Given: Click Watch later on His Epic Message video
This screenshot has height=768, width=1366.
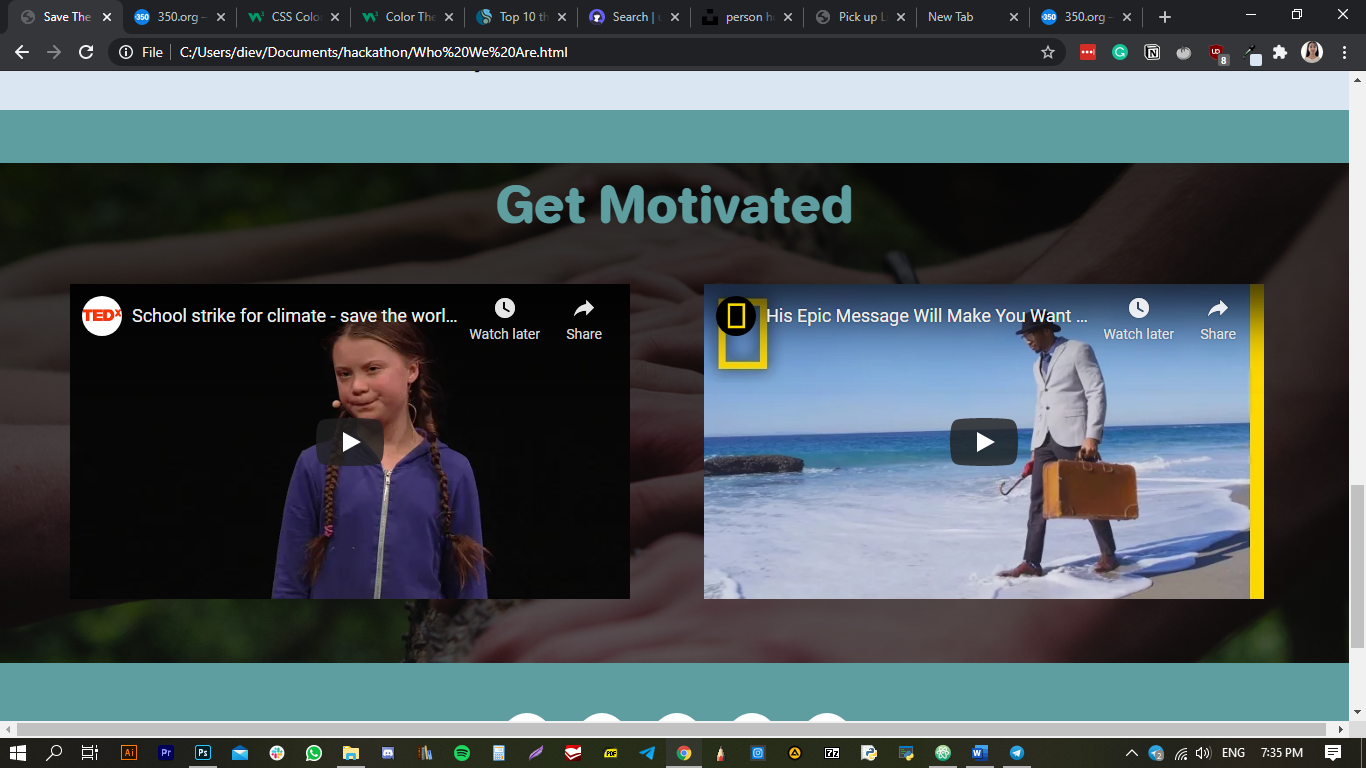Looking at the screenshot, I should [x=1138, y=320].
